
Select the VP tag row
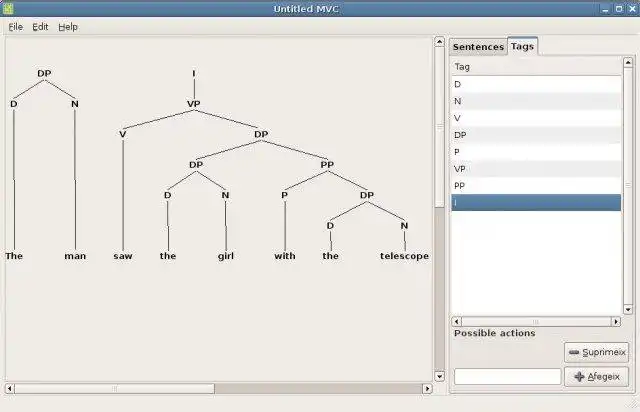coord(536,169)
